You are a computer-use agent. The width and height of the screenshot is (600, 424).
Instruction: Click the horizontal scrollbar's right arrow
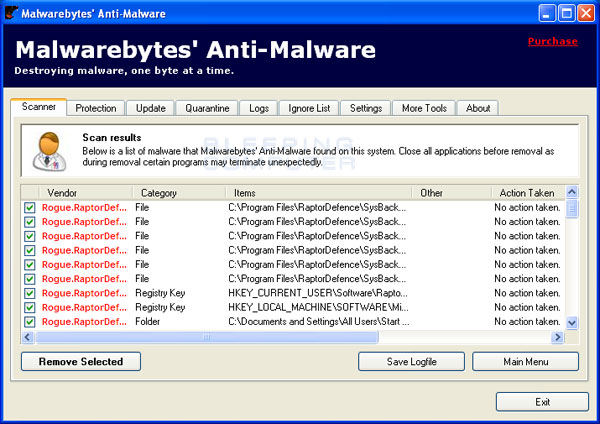click(557, 337)
